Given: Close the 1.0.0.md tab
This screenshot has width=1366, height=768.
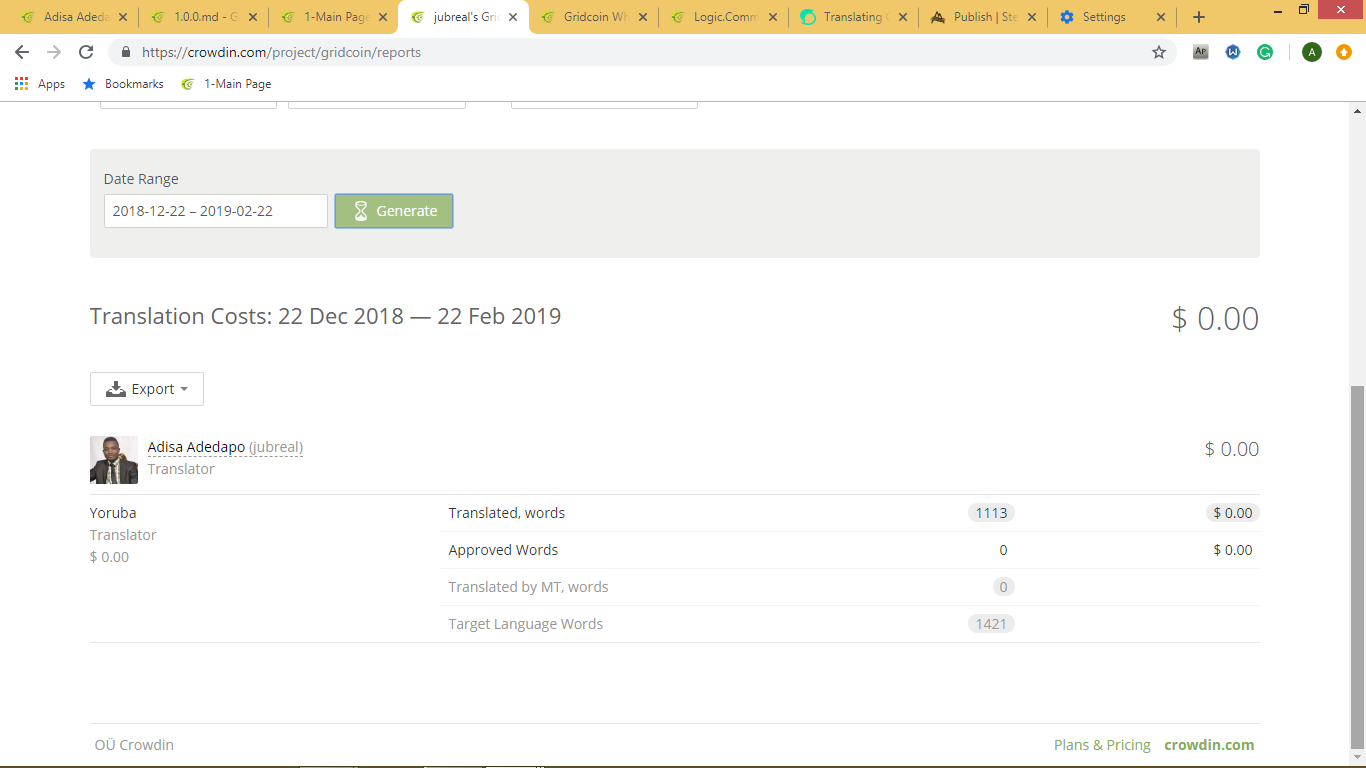Looking at the screenshot, I should (x=253, y=17).
